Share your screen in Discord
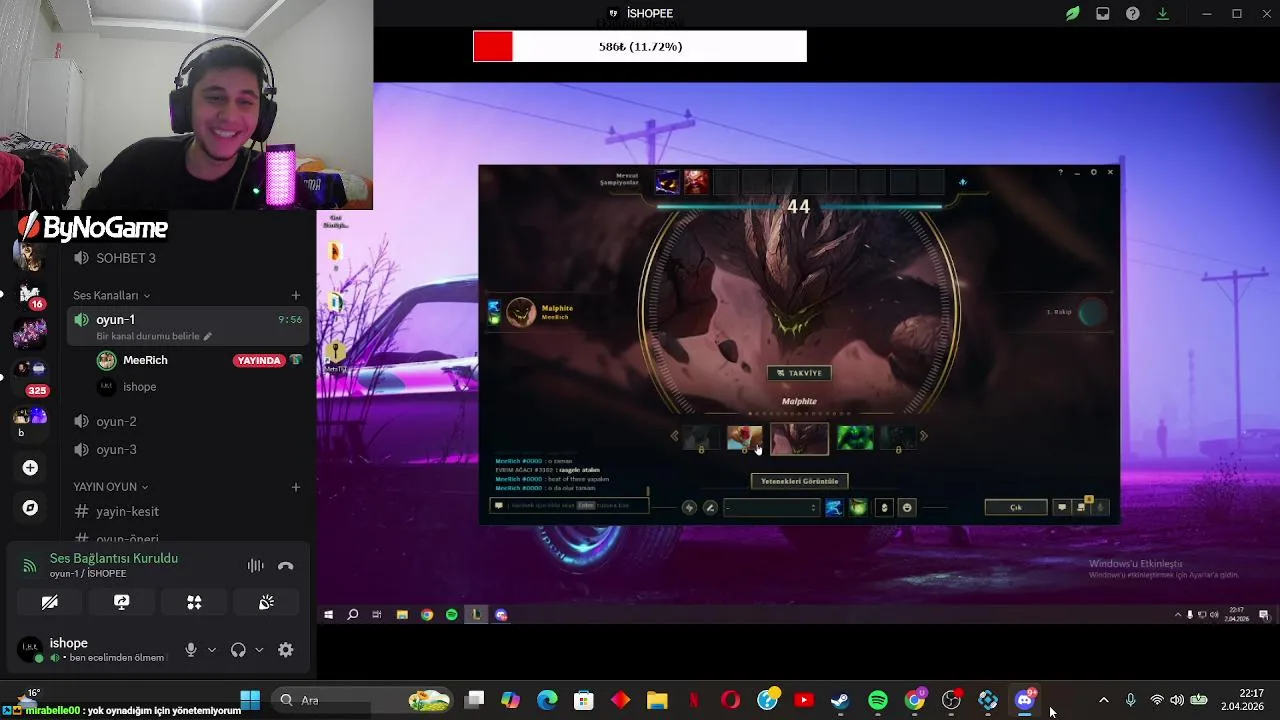 122,602
